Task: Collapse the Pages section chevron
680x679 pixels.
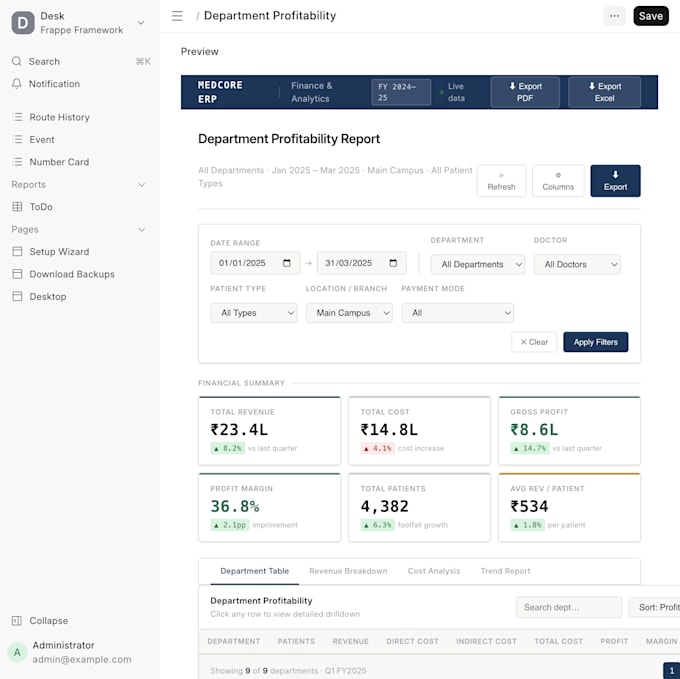Action: (x=141, y=229)
